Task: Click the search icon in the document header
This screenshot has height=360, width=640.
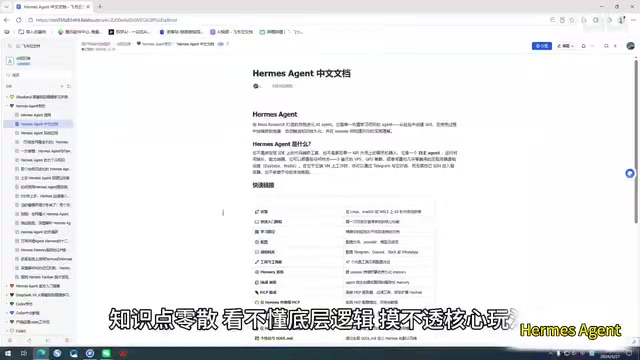Action: pyautogui.click(x=606, y=46)
